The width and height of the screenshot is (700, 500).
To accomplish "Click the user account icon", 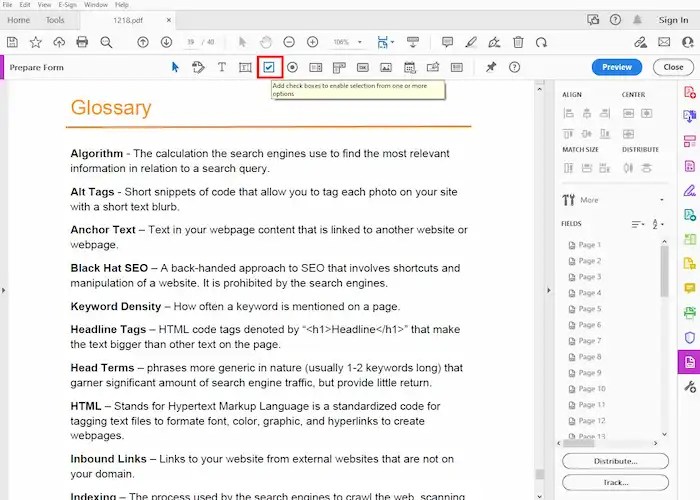I will tap(688, 42).
